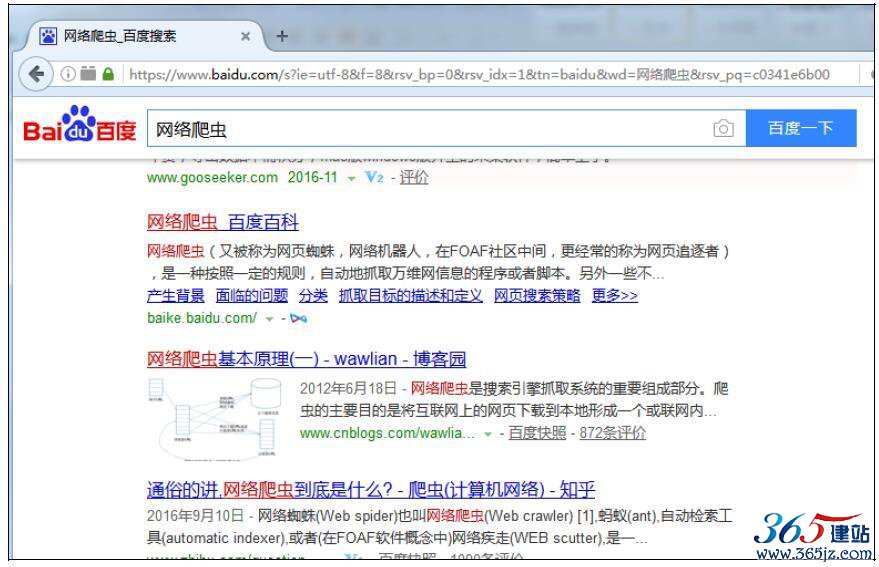Open a new tab with plus button
This screenshot has height=567, width=879.
pyautogui.click(x=282, y=36)
